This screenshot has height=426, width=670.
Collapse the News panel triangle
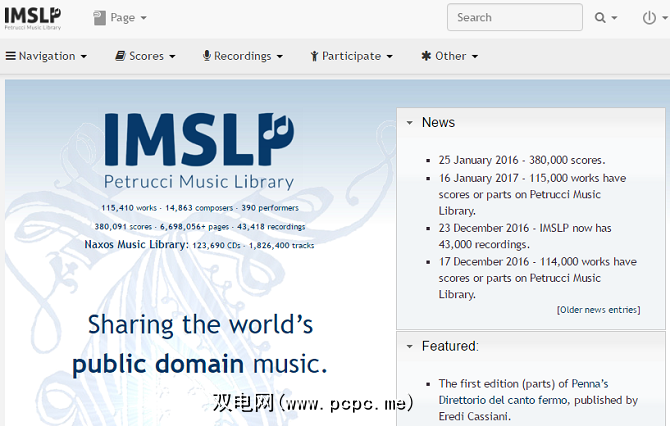tap(409, 123)
